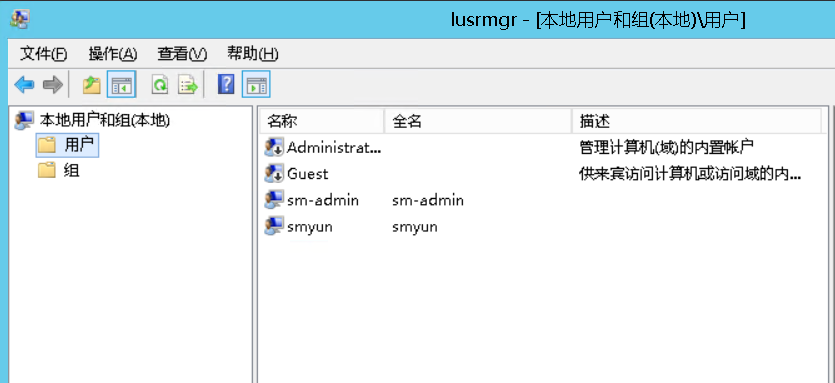Toggle the Show/Hide Console Tree icon
835x383 pixels.
click(121, 84)
